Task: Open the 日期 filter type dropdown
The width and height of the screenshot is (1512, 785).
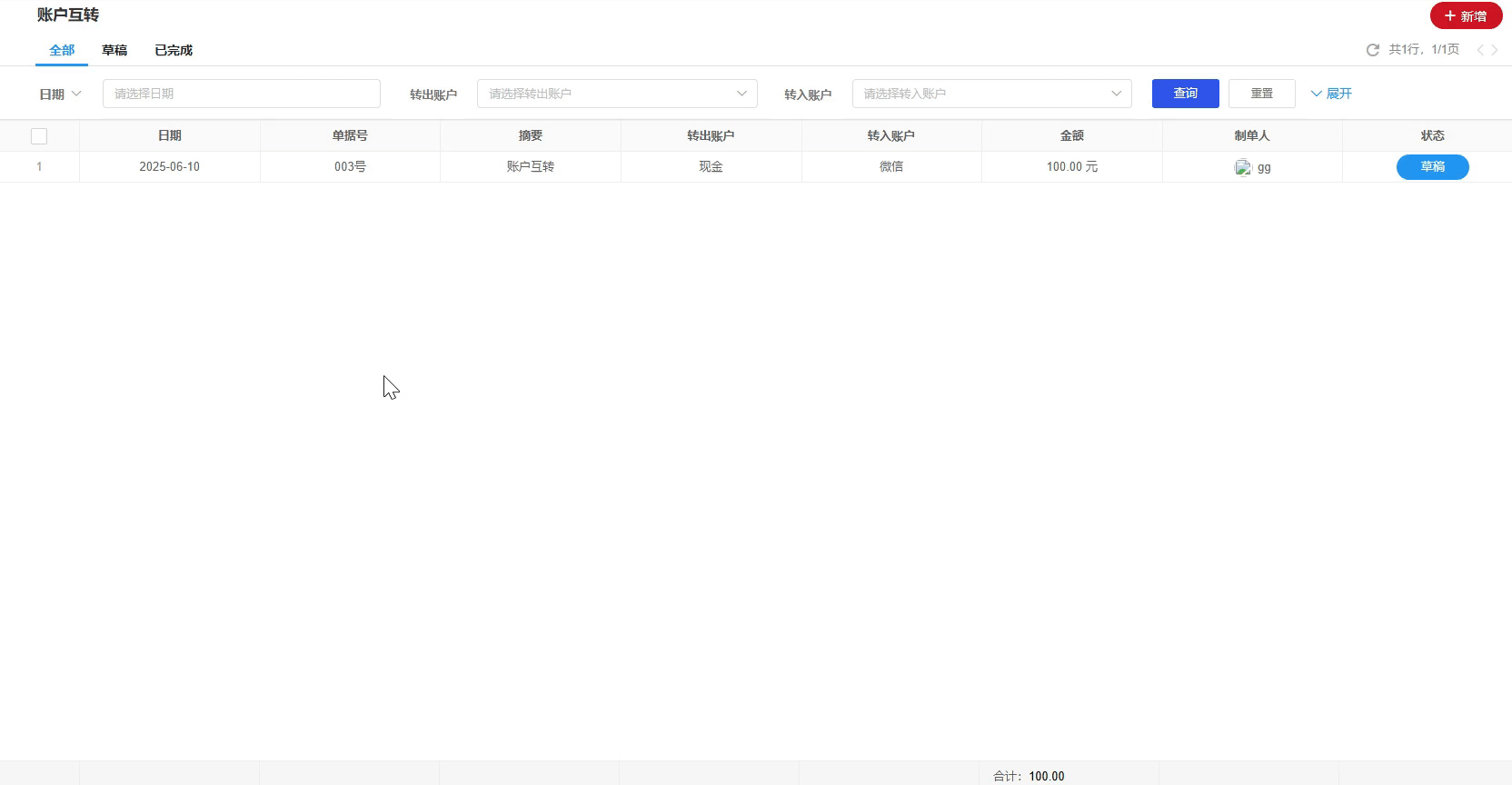Action: (60, 94)
